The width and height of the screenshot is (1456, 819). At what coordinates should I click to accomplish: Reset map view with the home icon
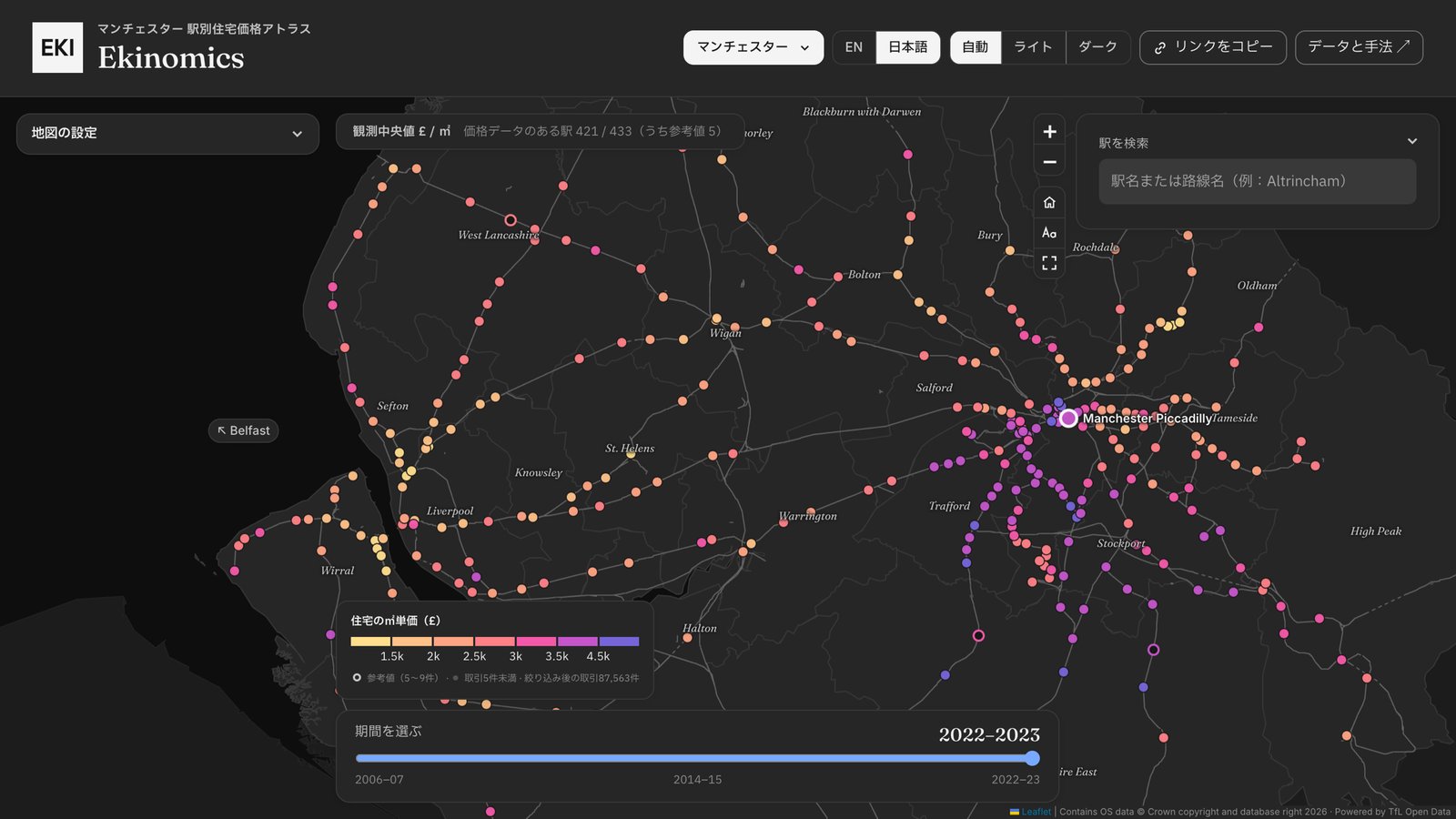point(1049,202)
